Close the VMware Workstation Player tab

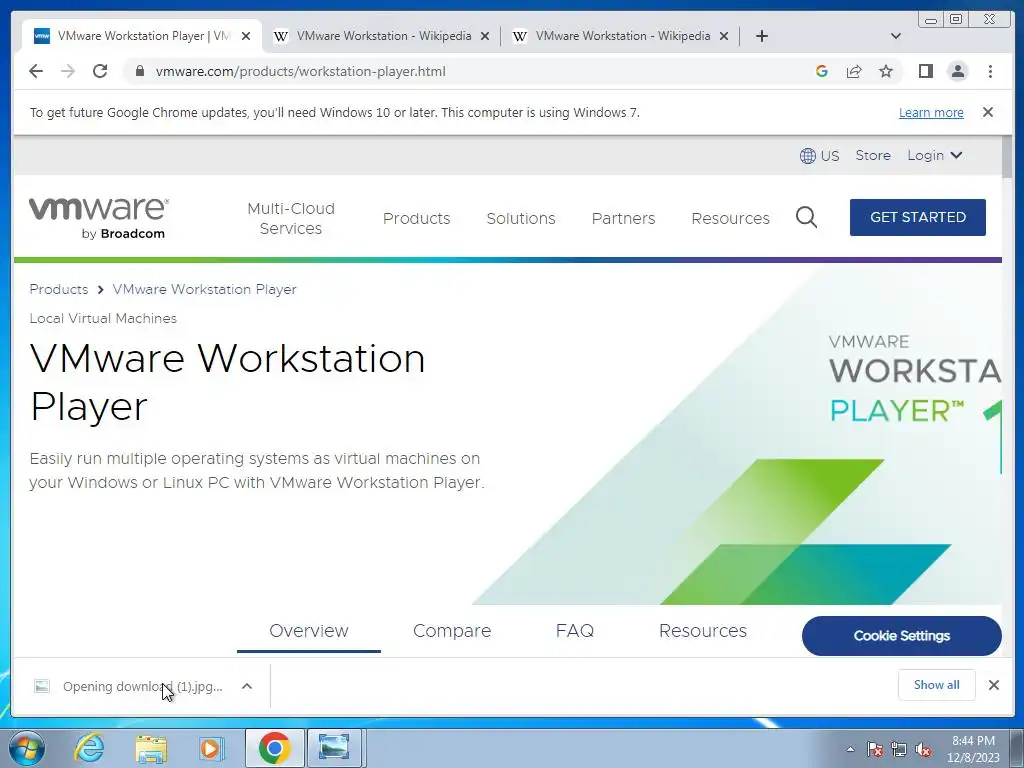tap(246, 36)
